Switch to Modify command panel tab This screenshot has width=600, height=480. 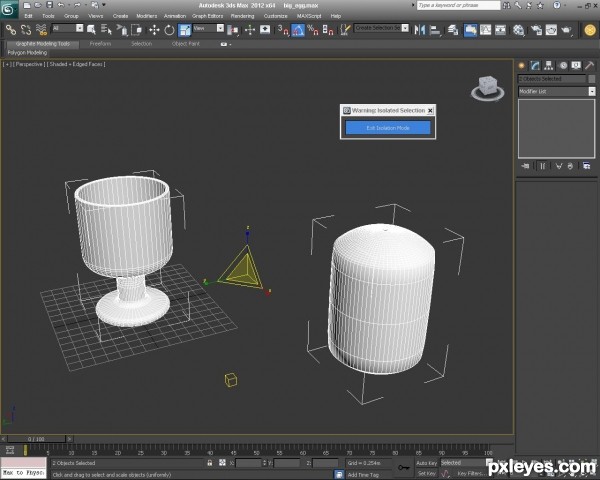pyautogui.click(x=535, y=65)
